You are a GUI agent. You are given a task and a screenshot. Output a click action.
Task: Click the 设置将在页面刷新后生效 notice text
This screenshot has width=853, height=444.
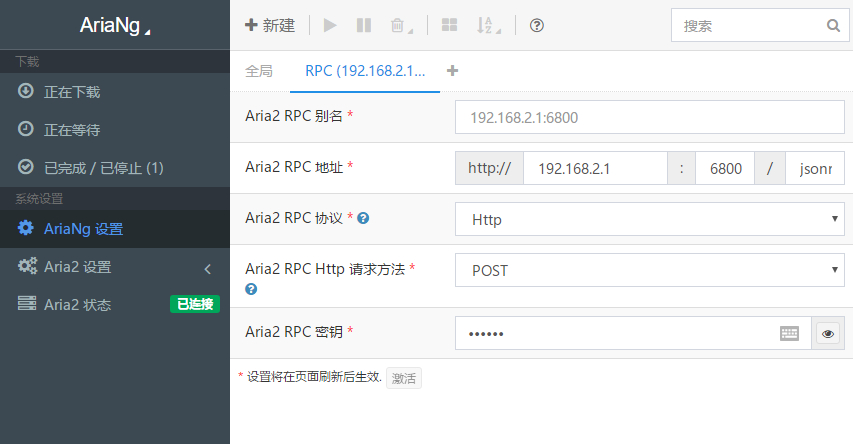314,377
